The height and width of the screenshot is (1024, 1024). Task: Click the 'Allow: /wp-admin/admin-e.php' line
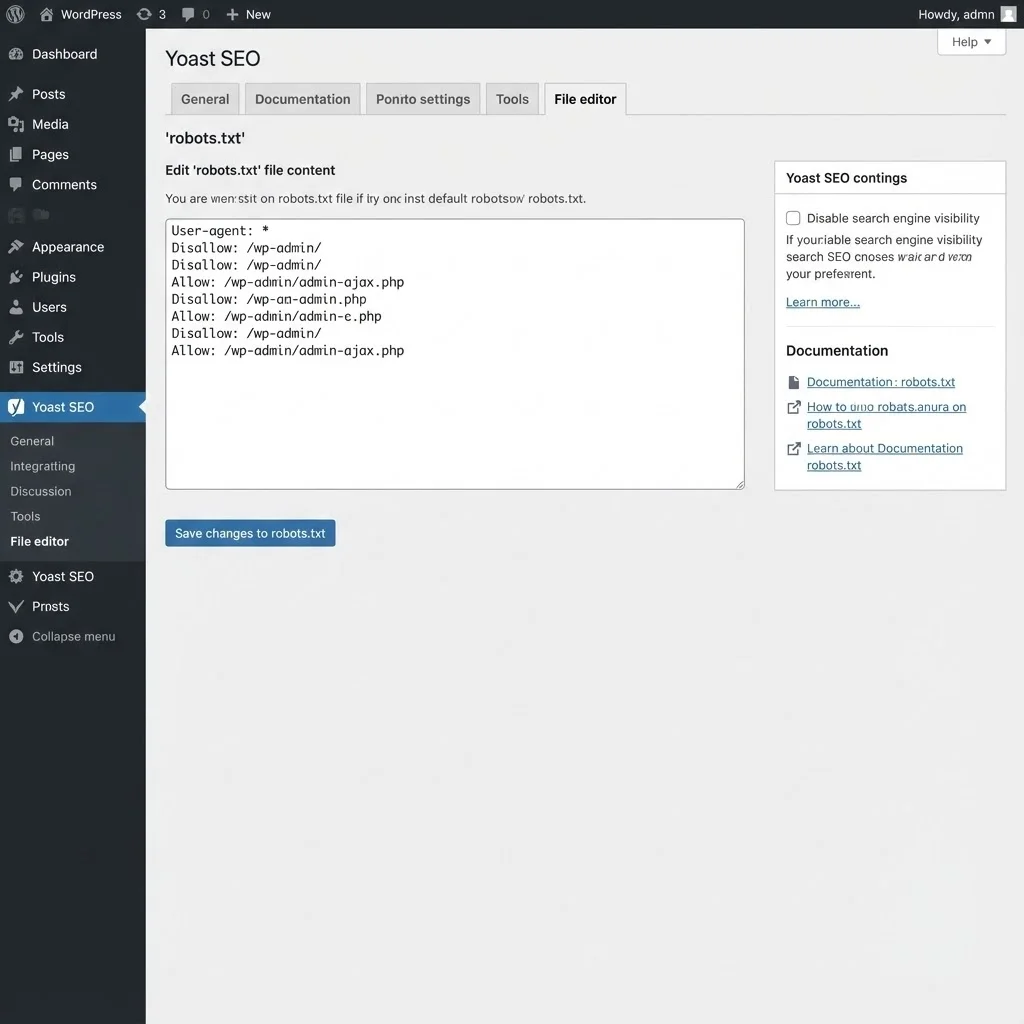point(276,316)
